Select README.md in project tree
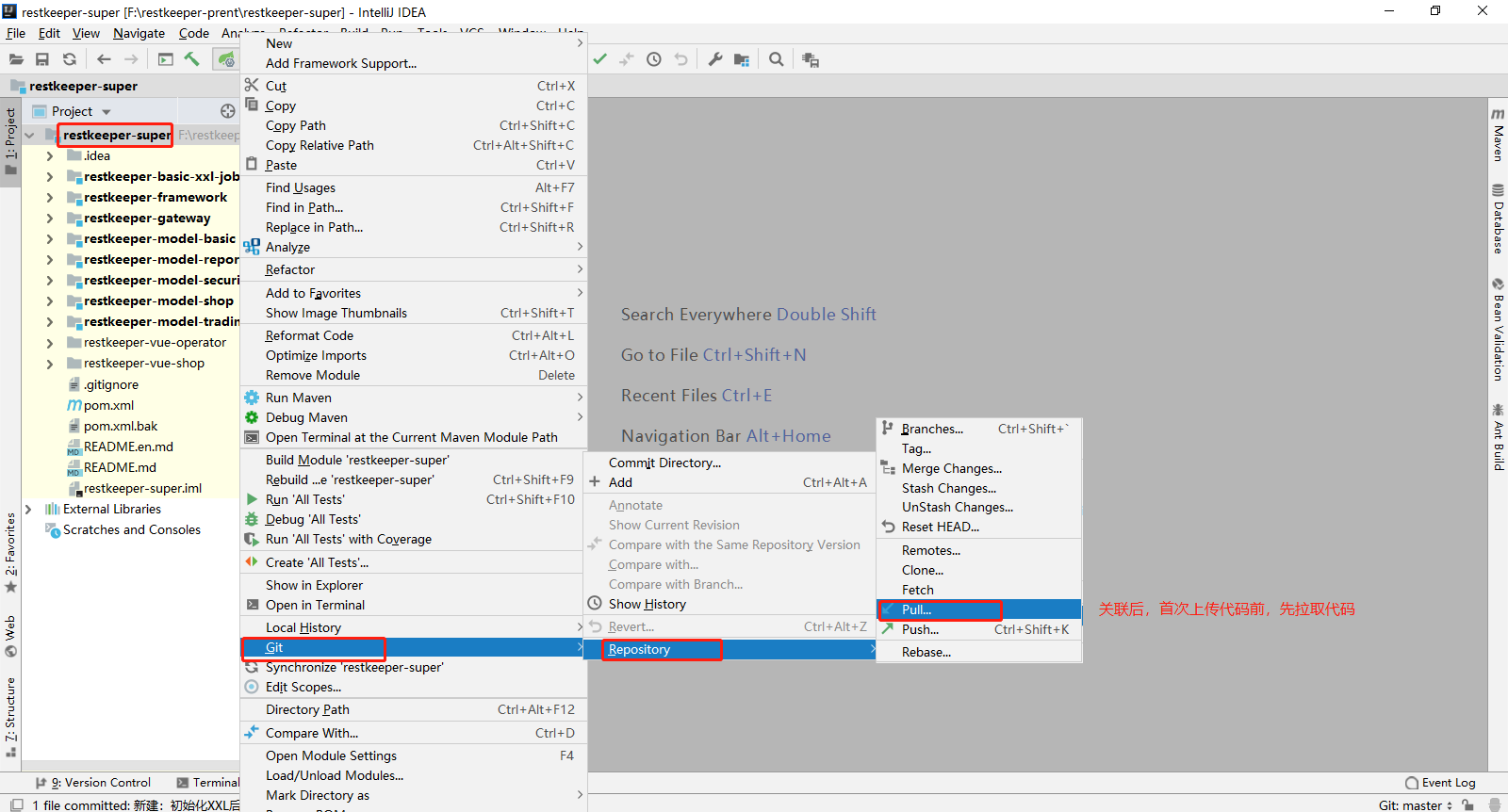 (x=120, y=467)
